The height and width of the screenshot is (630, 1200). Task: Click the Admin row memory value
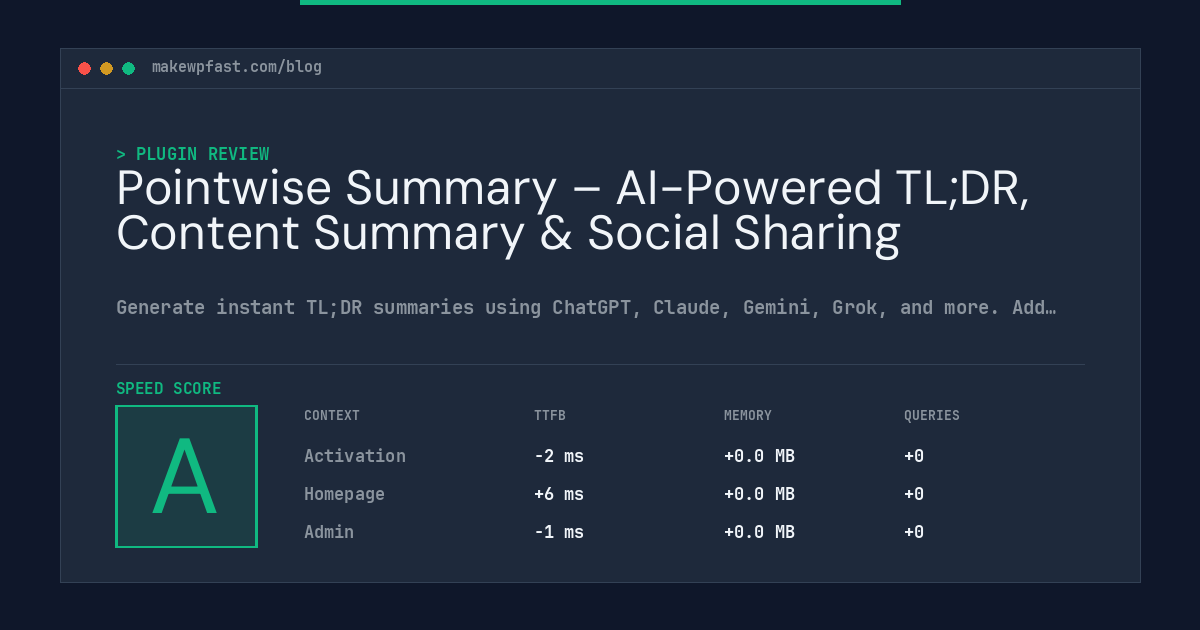tap(759, 532)
